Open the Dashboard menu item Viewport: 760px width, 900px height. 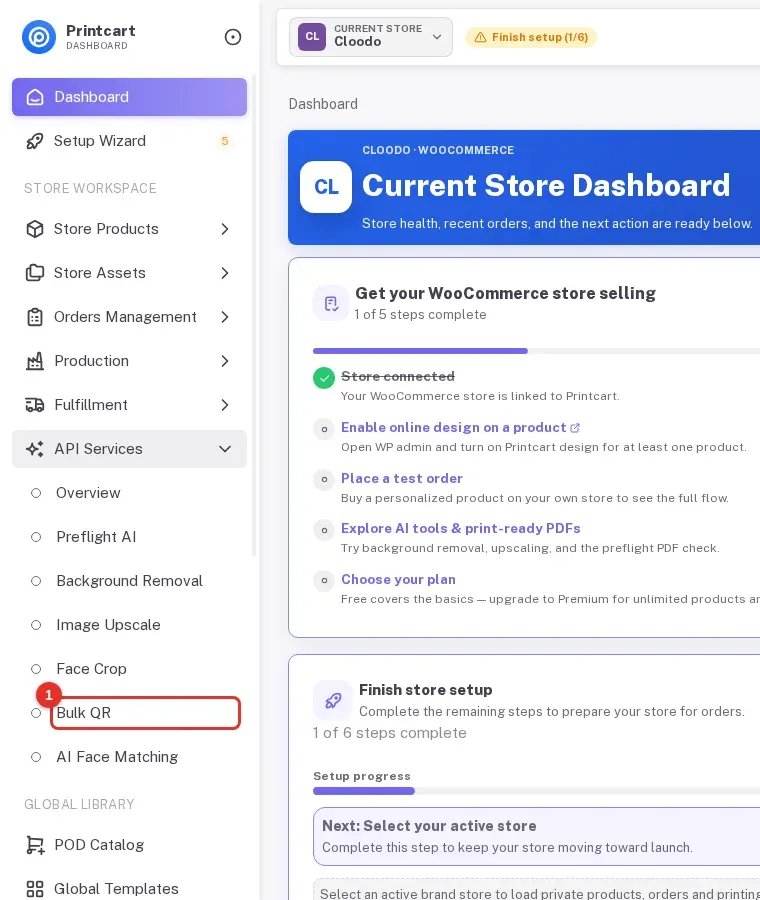(129, 97)
